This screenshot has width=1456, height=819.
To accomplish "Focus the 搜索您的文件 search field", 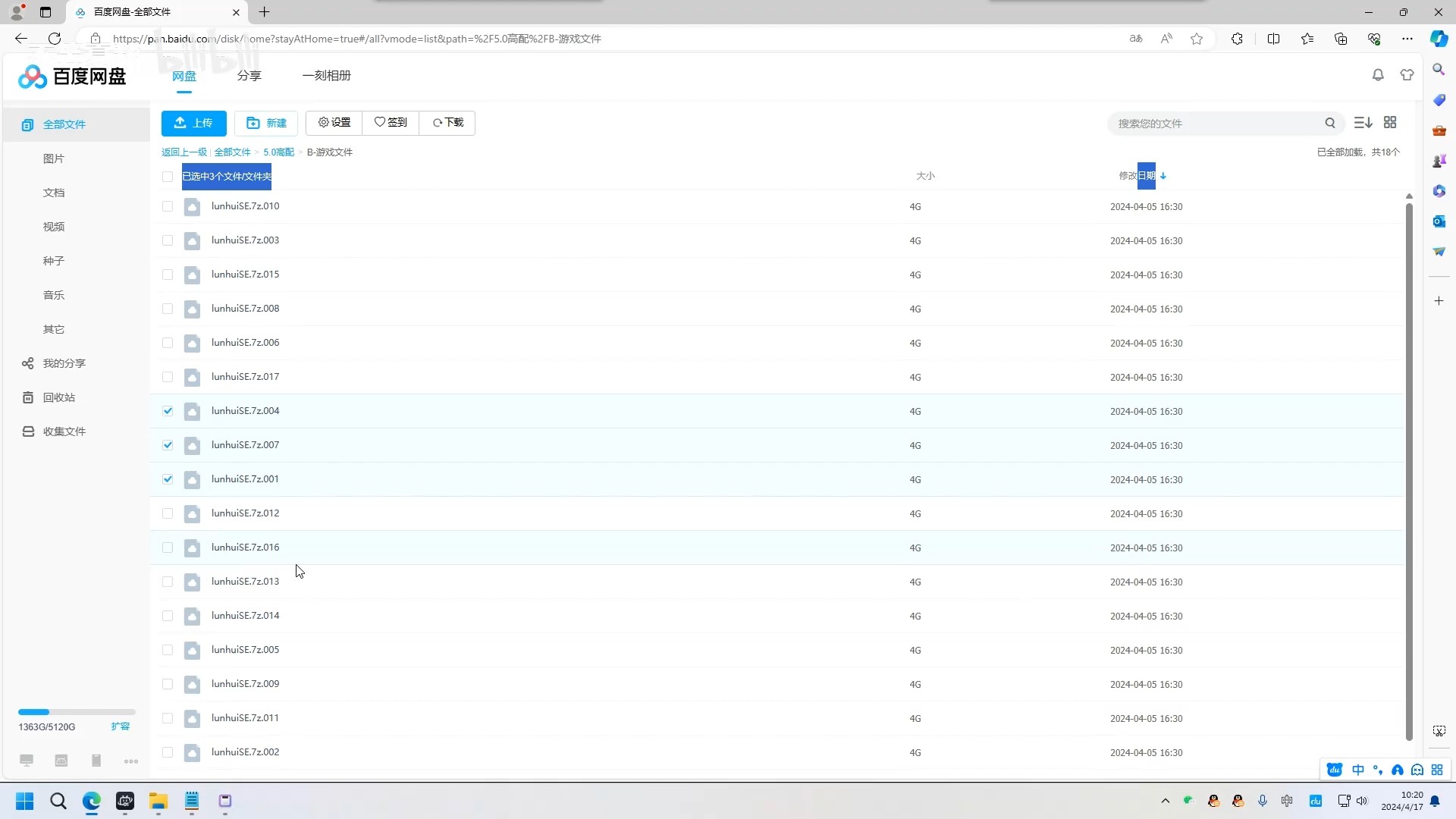I will [1216, 124].
